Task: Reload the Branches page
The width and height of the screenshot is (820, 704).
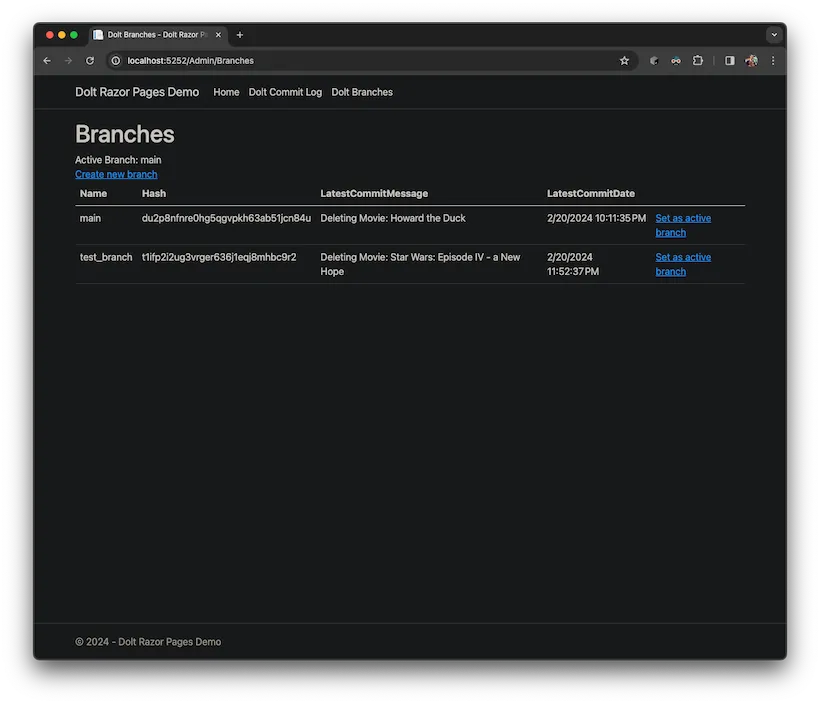Action: coord(90,60)
